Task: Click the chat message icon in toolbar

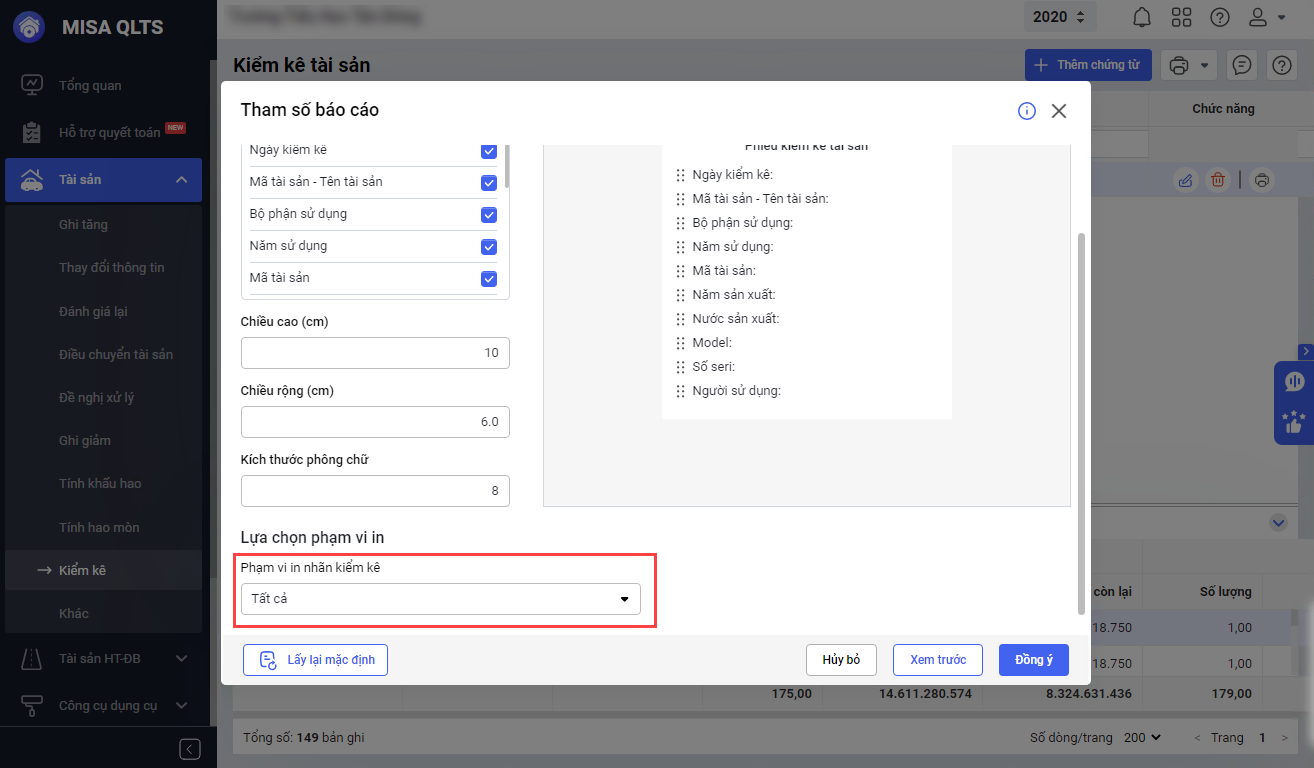Action: [1242, 65]
